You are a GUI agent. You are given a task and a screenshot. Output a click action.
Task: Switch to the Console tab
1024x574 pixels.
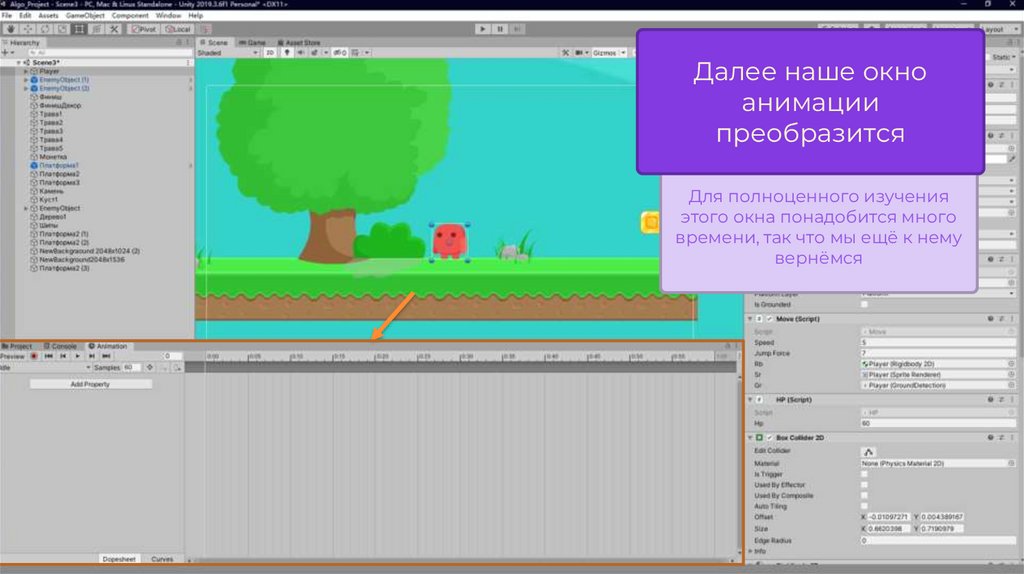[x=62, y=346]
